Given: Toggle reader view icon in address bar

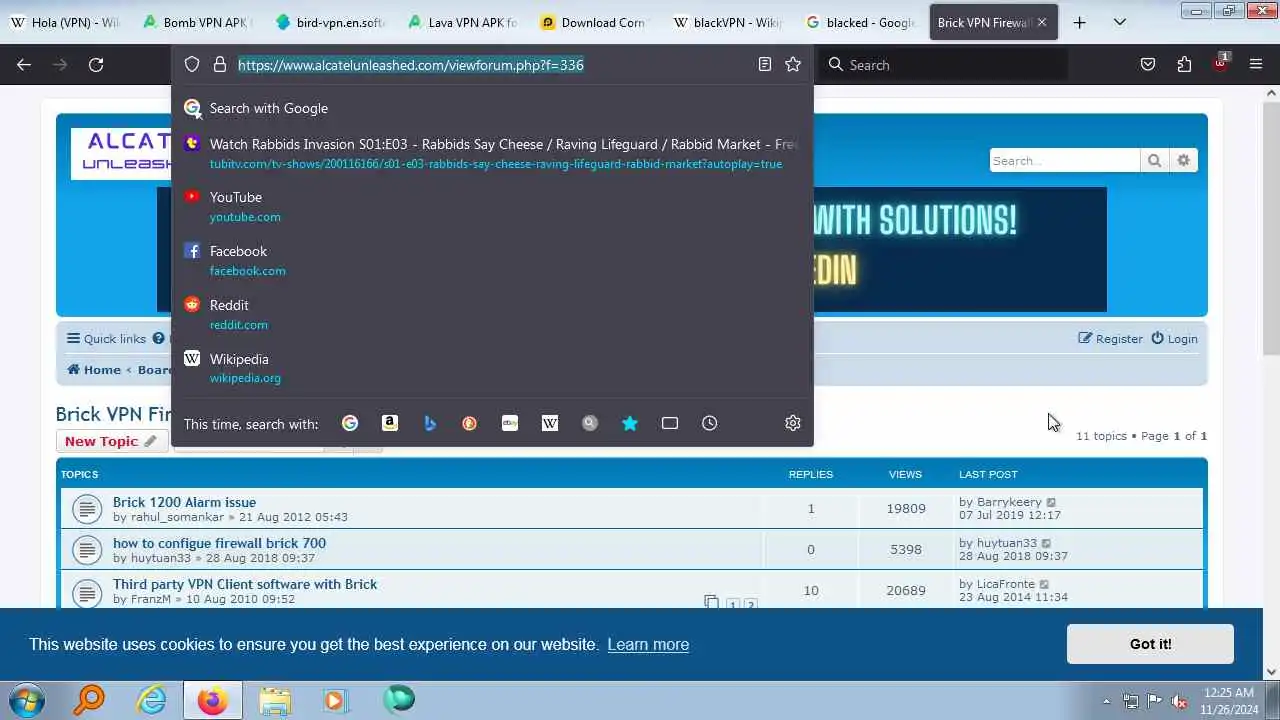Looking at the screenshot, I should tap(765, 65).
